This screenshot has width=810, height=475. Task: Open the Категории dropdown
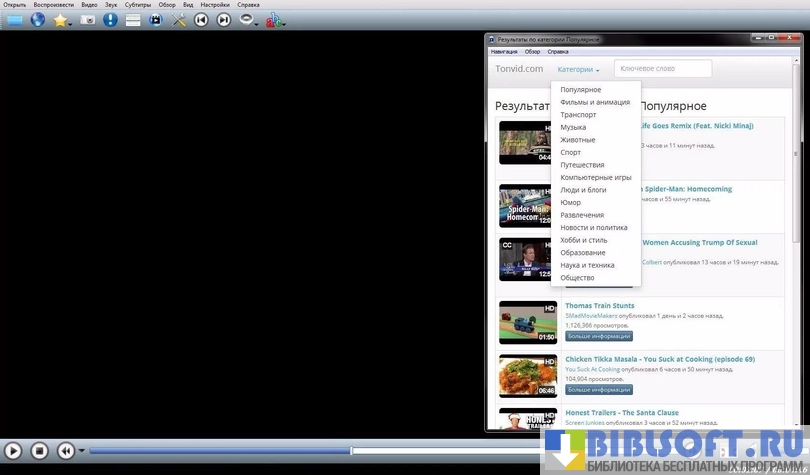pos(578,70)
